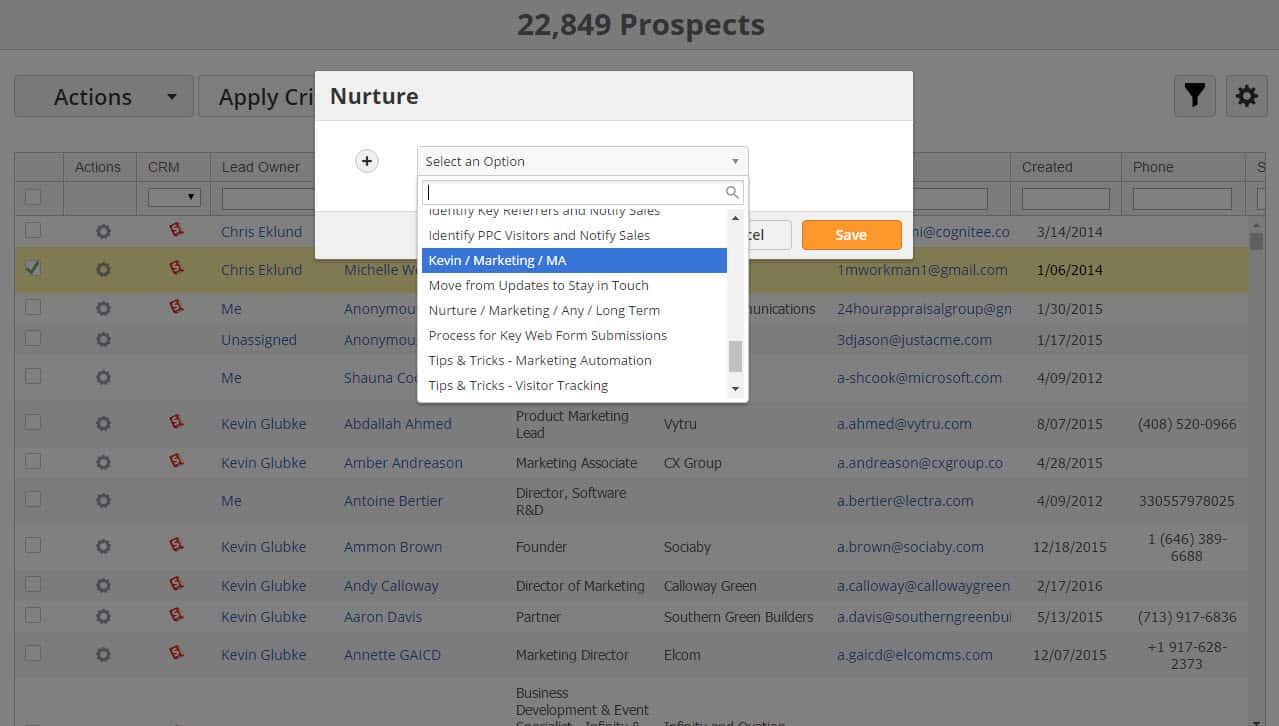Open gear actions for 3djason@justacme.com row
Image resolution: width=1279 pixels, height=726 pixels.
pyautogui.click(x=103, y=340)
